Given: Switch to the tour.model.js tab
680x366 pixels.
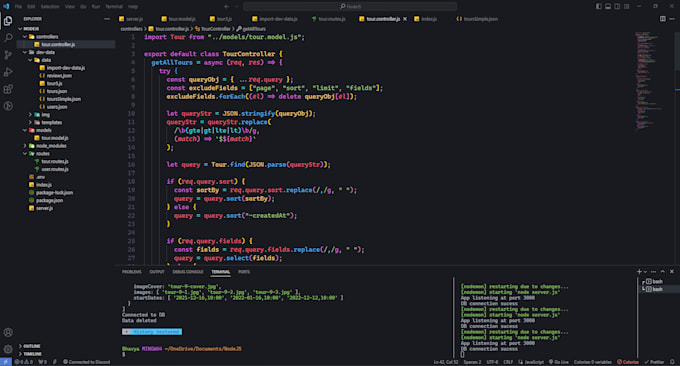Looking at the screenshot, I should click(178, 19).
